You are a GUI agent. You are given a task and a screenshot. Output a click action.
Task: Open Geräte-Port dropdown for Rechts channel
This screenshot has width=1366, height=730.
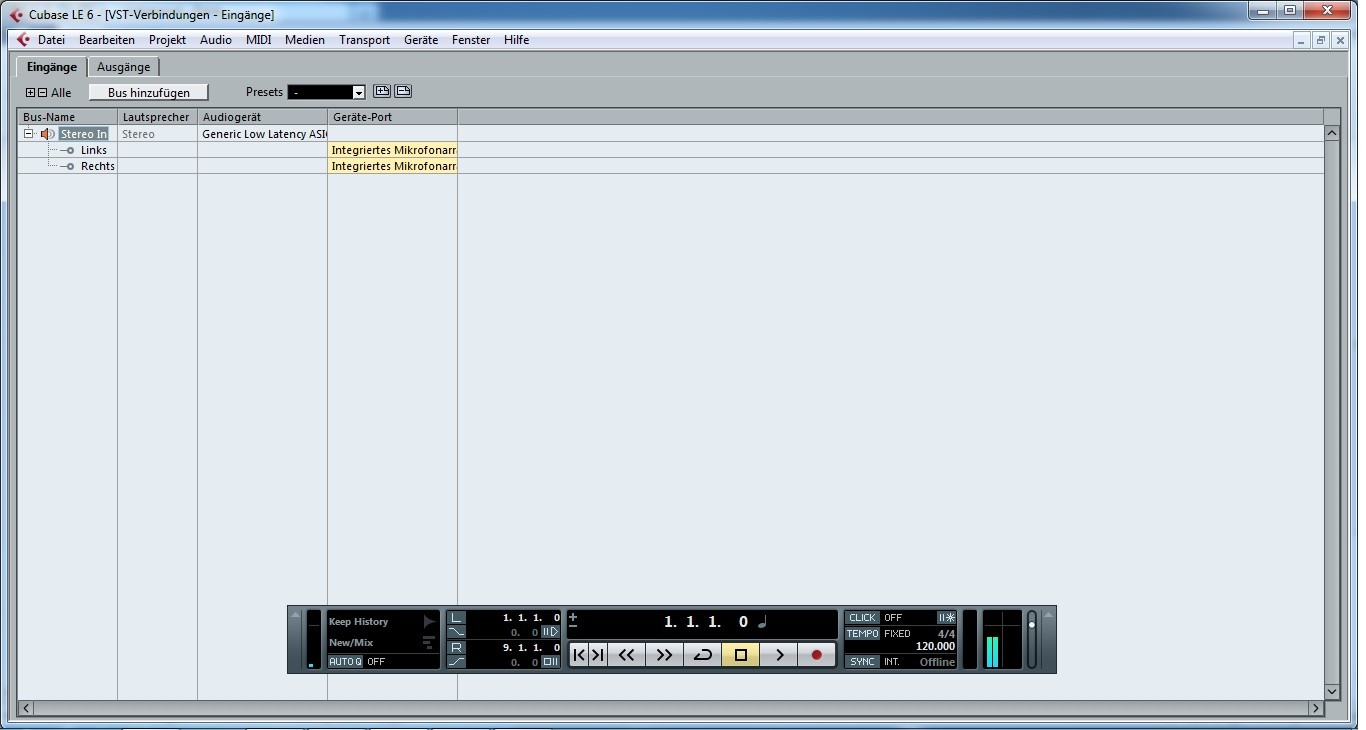393,166
